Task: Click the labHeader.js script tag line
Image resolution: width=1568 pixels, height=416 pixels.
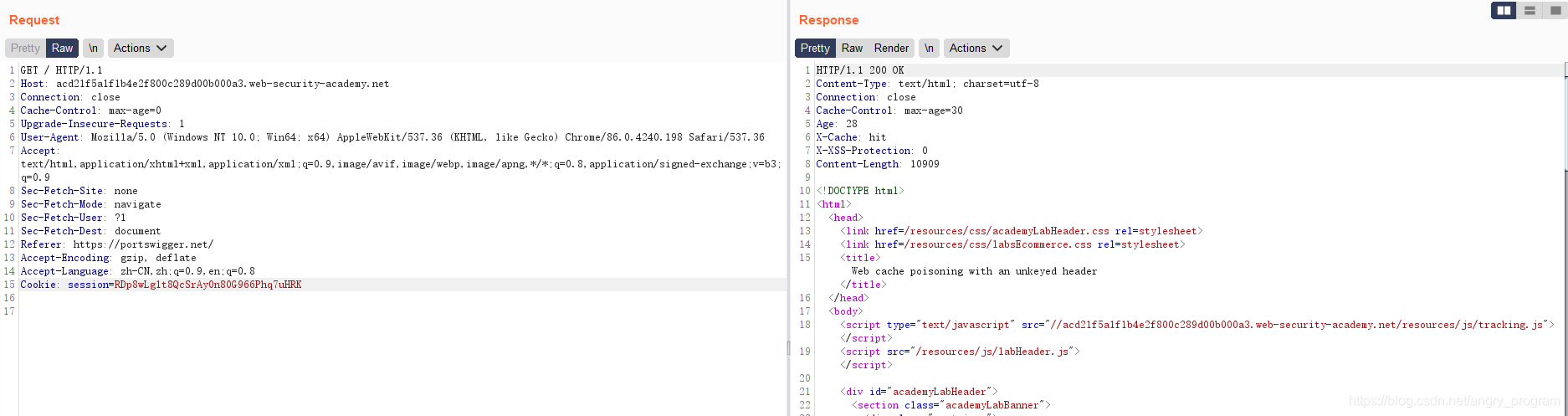Action: 960,352
